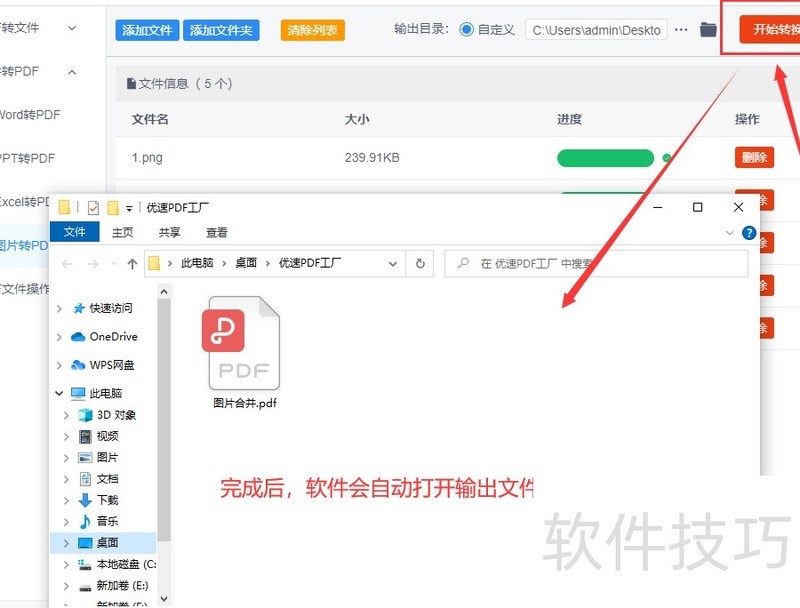The width and height of the screenshot is (800, 608).
Task: Click the search box 在 优速PDF工厂 中搜索
Action: coord(596,264)
